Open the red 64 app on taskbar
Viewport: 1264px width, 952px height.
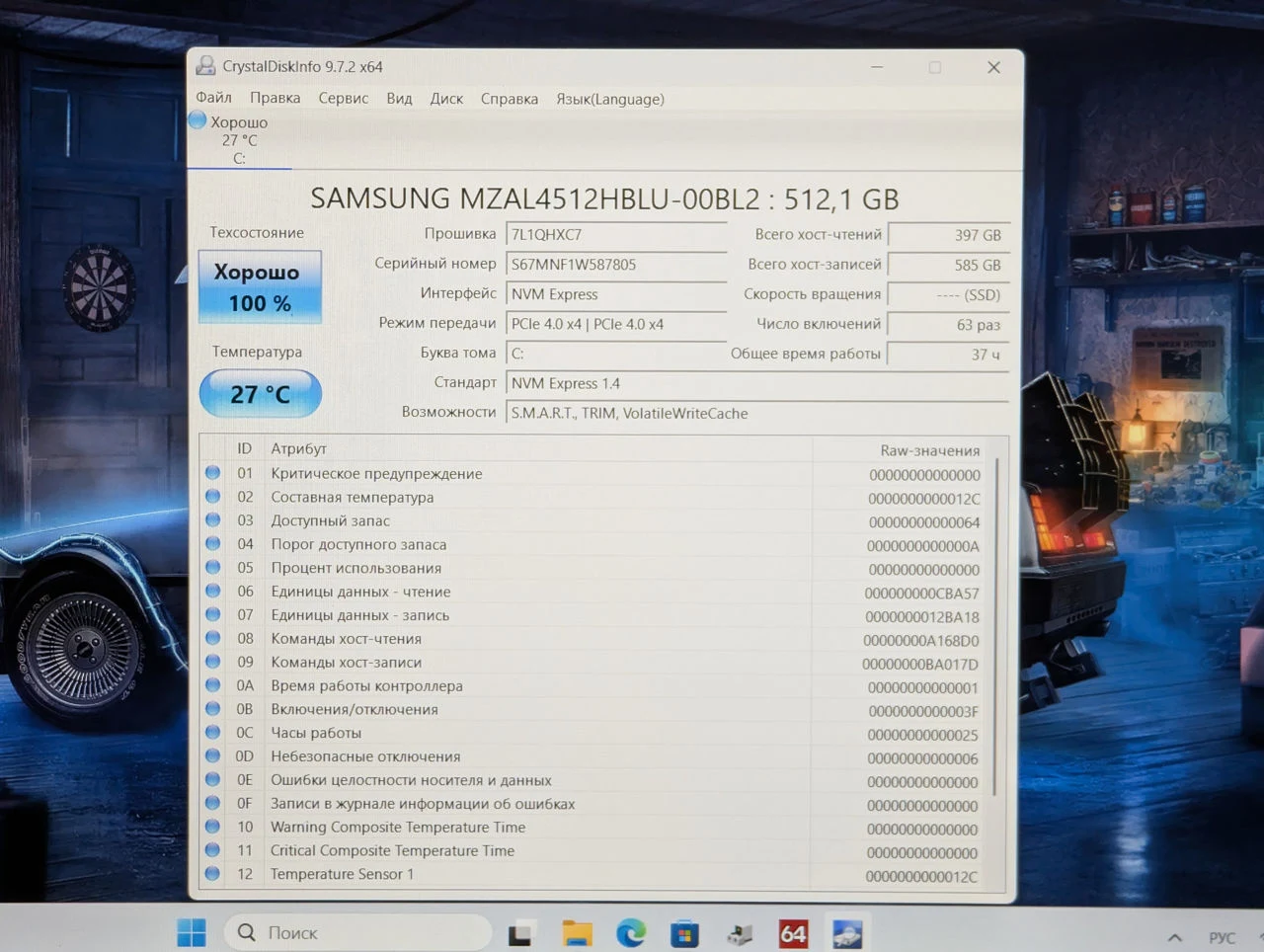pos(793,933)
